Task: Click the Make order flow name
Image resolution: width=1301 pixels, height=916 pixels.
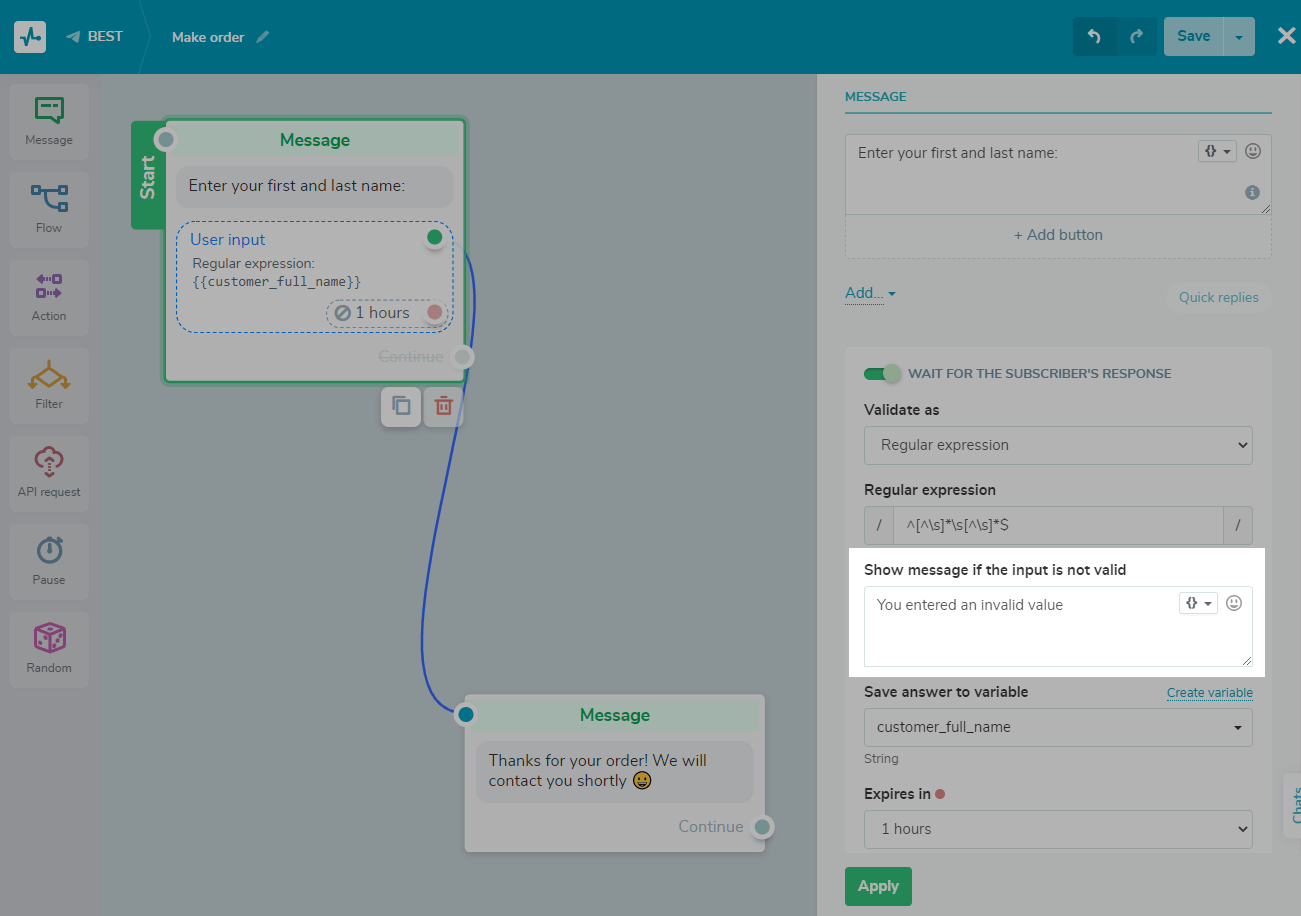Action: point(208,37)
